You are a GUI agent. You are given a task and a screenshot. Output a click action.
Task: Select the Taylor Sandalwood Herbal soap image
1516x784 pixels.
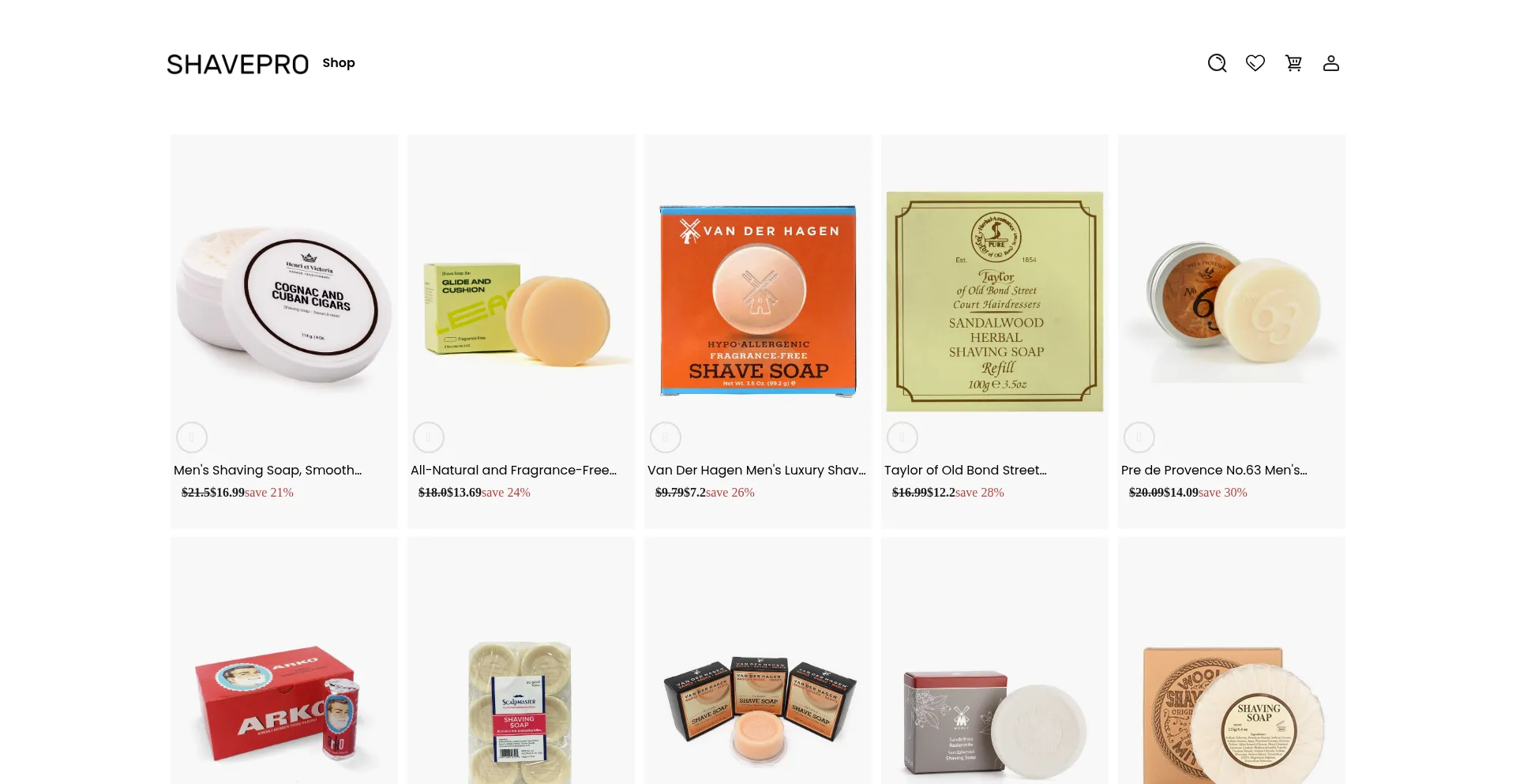click(995, 301)
